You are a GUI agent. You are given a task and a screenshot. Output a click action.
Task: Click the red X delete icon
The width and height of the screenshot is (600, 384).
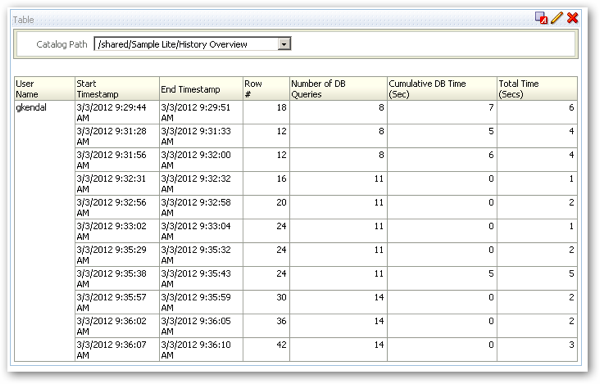tap(572, 18)
